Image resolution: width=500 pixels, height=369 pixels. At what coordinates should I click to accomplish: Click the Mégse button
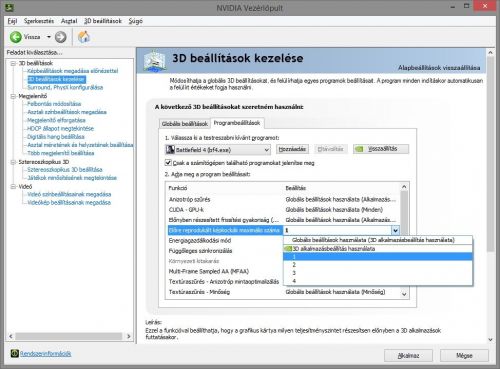(x=464, y=356)
